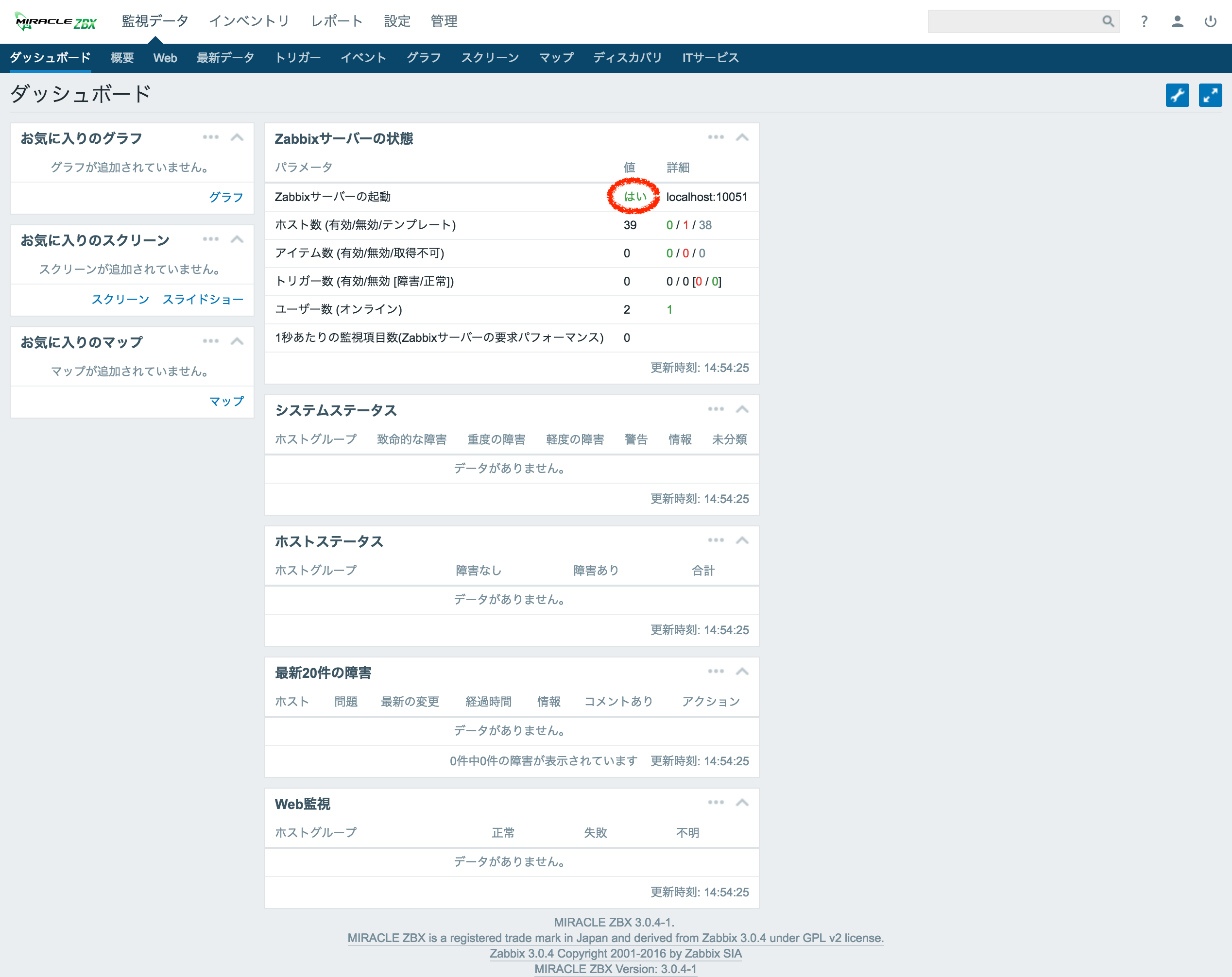Open the スライドショー link
The width and height of the screenshot is (1232, 977).
[x=204, y=299]
